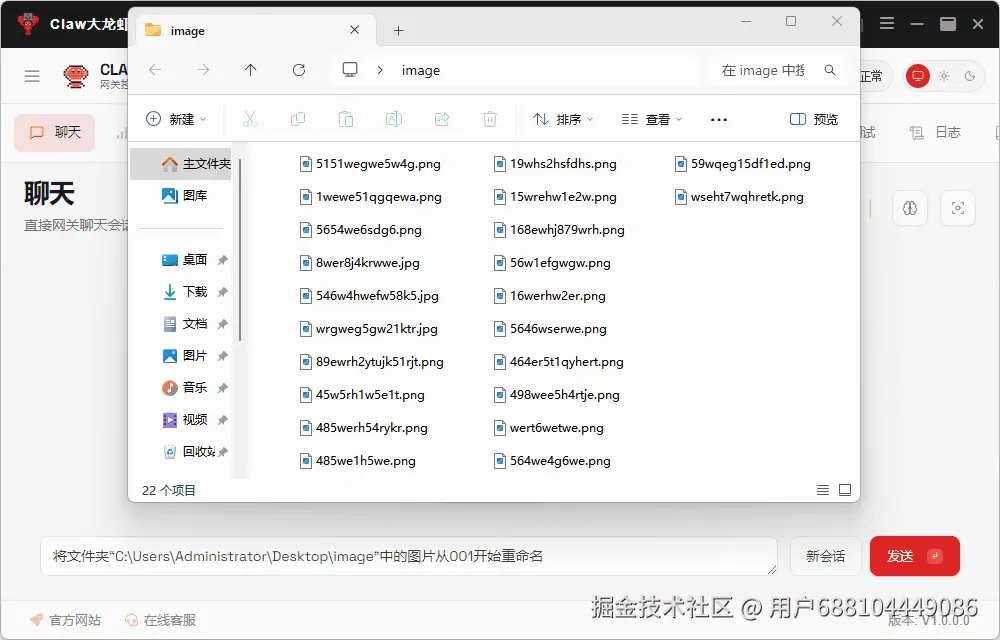Viewport: 1000px width, 640px height.
Task: Open the 查看 view menu
Action: (x=650, y=119)
